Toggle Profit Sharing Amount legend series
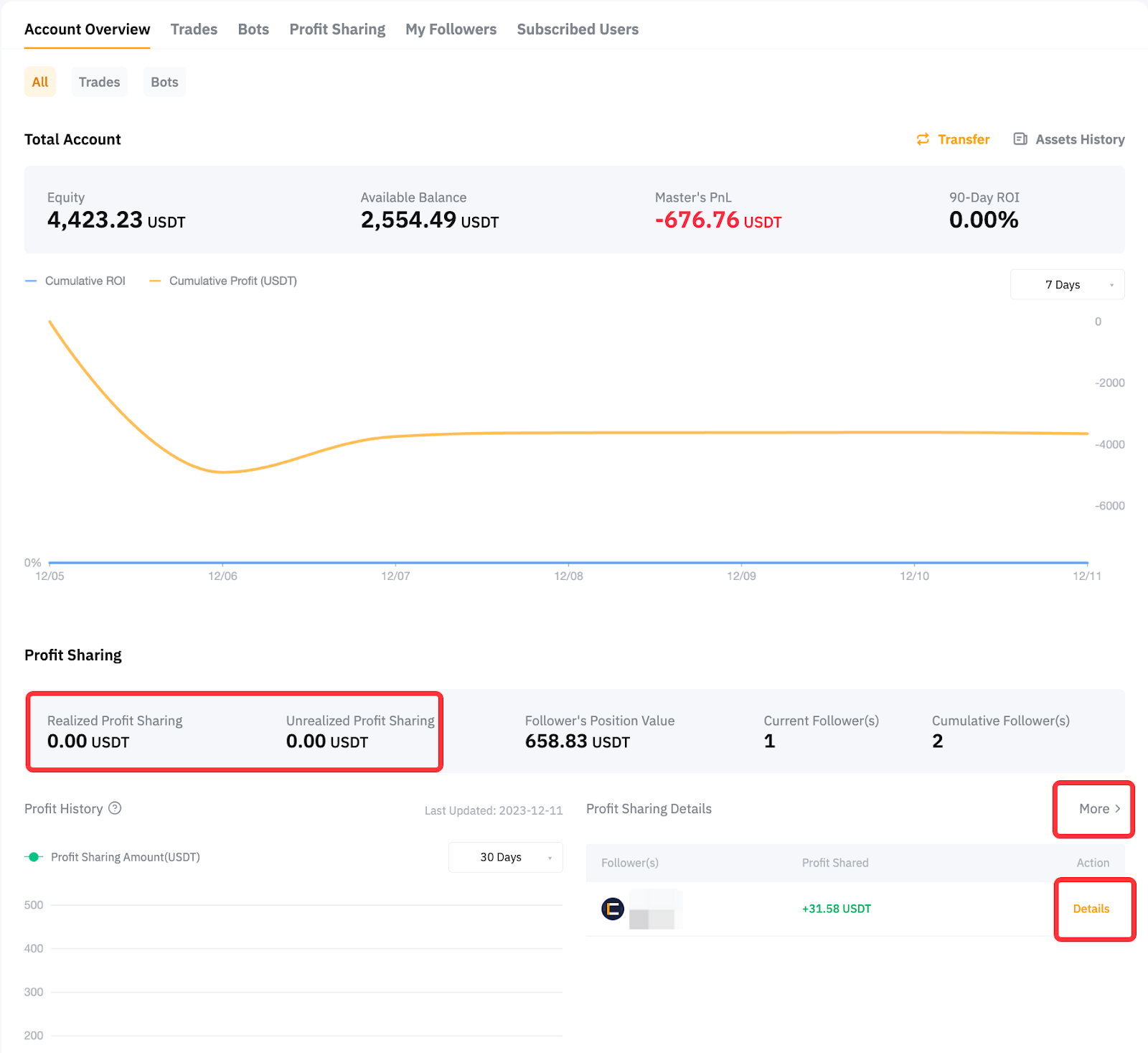1148x1053 pixels. (113, 857)
